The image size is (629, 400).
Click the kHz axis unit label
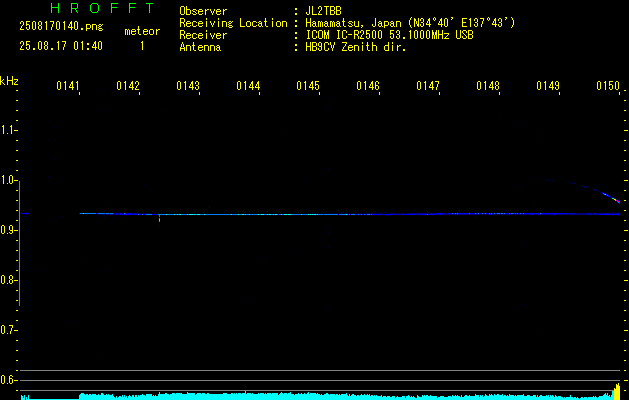pos(9,81)
